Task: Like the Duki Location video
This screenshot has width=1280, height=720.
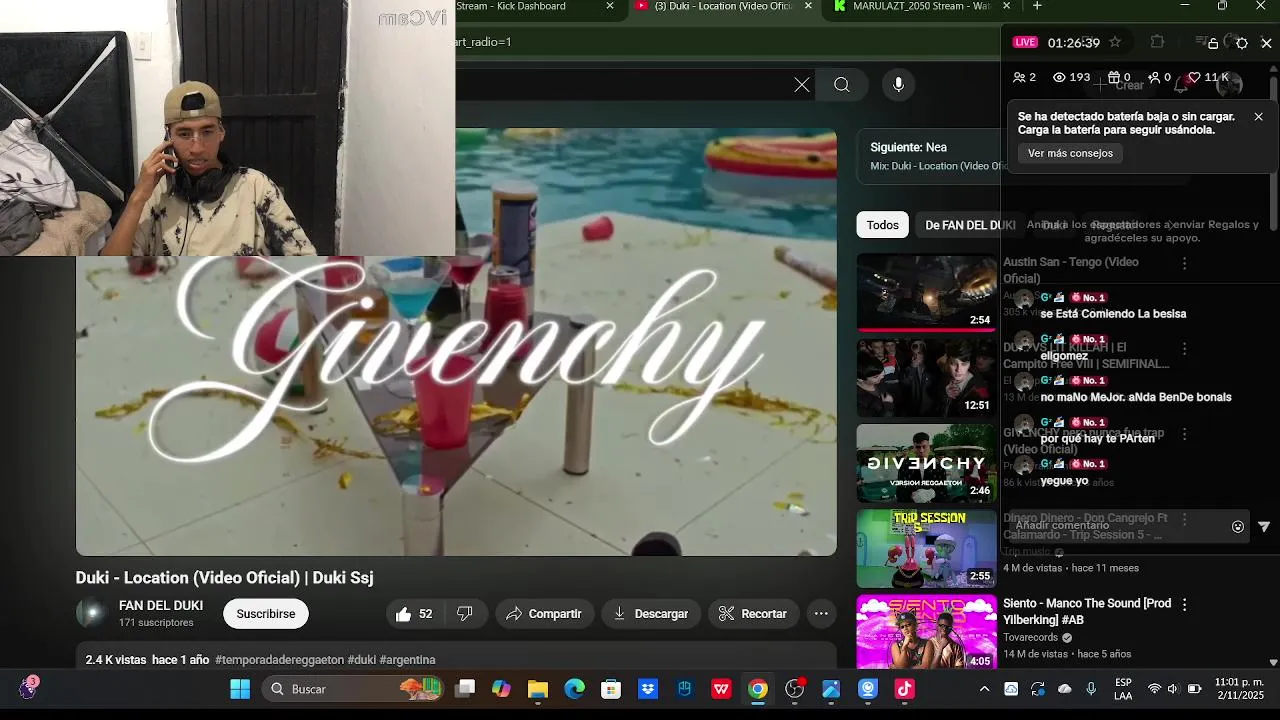Action: tap(414, 614)
